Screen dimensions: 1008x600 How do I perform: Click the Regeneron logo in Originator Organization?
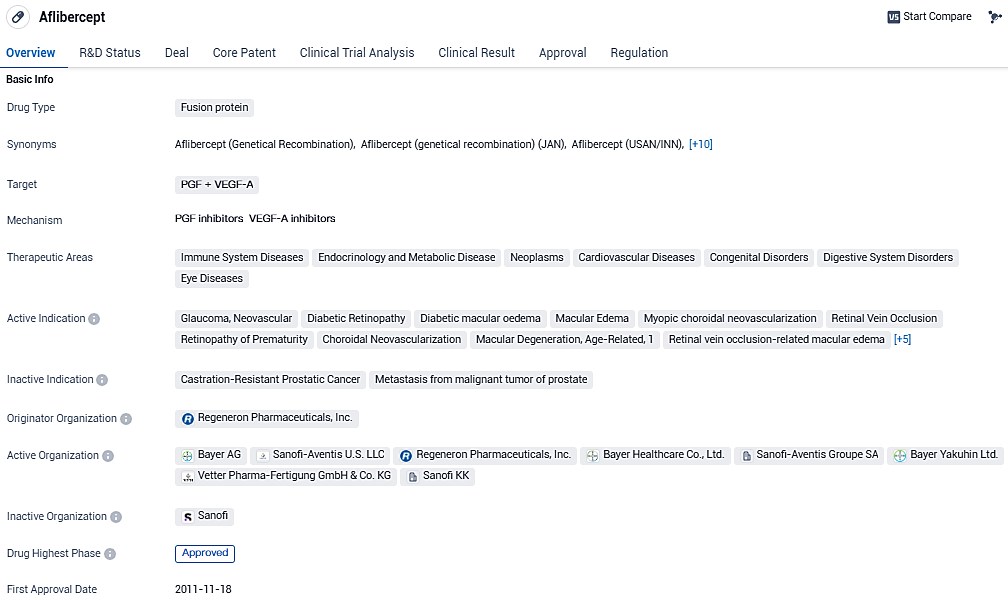[187, 419]
